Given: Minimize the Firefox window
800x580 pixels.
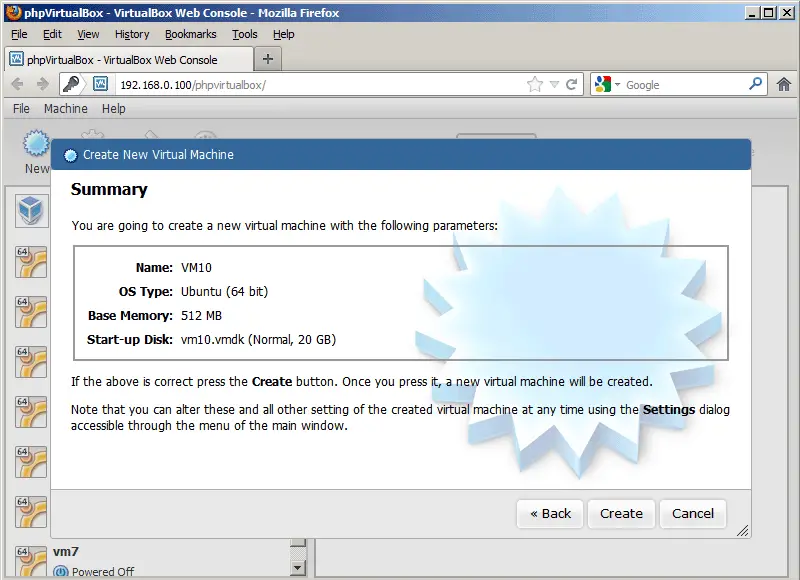Looking at the screenshot, I should point(752,13).
